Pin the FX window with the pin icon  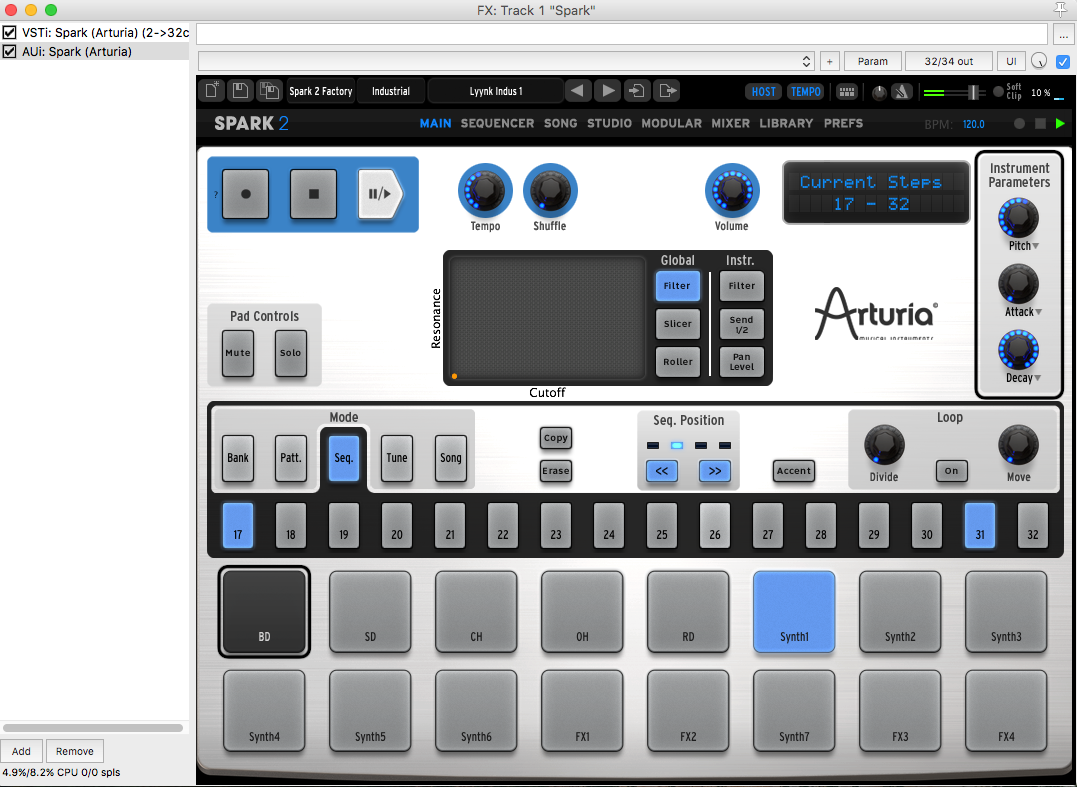point(1060,9)
